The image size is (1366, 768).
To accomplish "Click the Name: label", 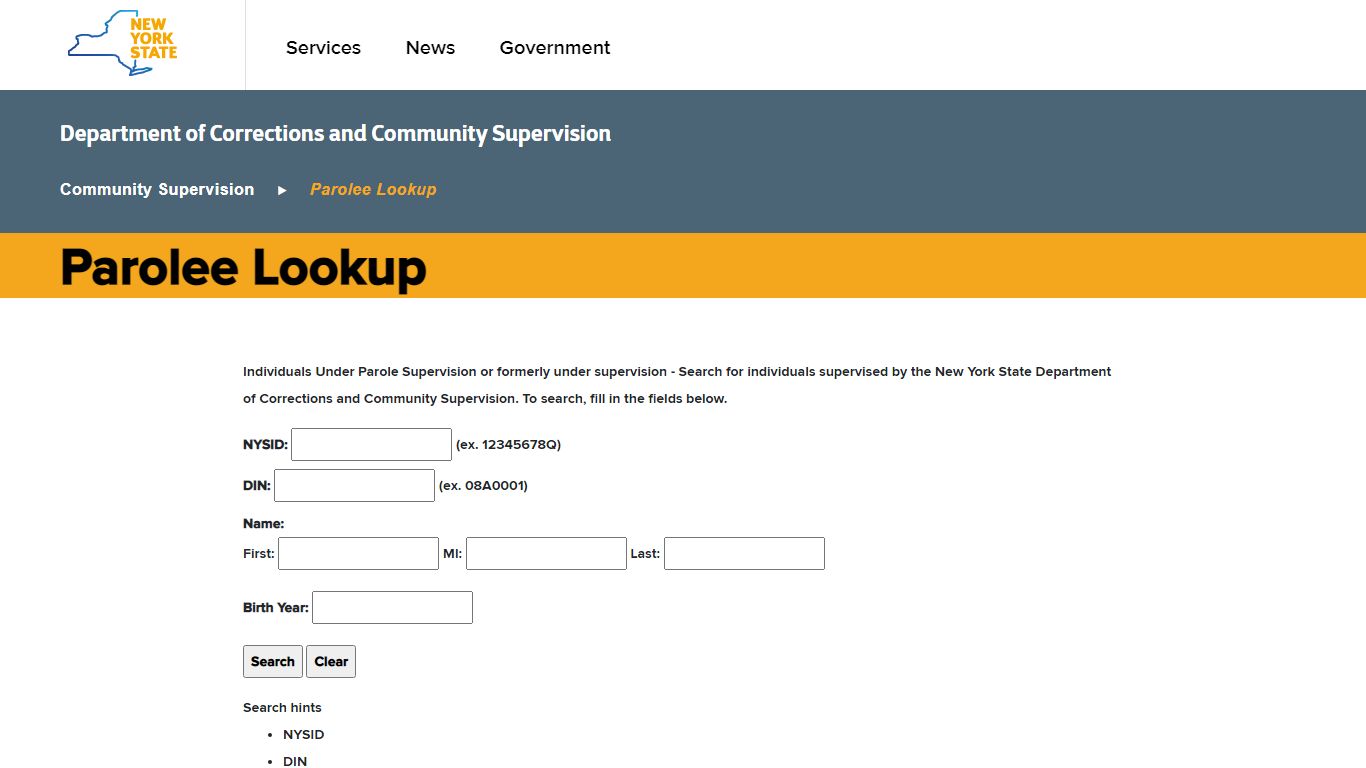I will click(263, 523).
